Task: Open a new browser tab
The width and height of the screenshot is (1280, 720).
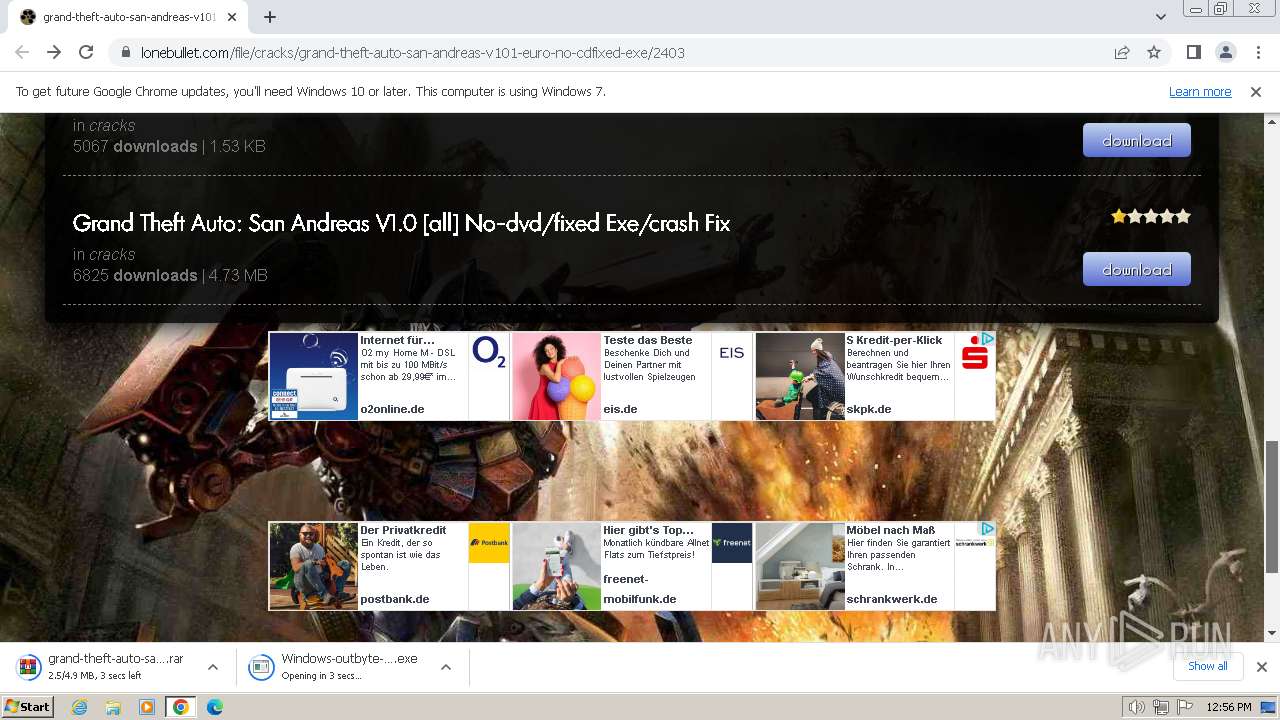Action: (269, 17)
